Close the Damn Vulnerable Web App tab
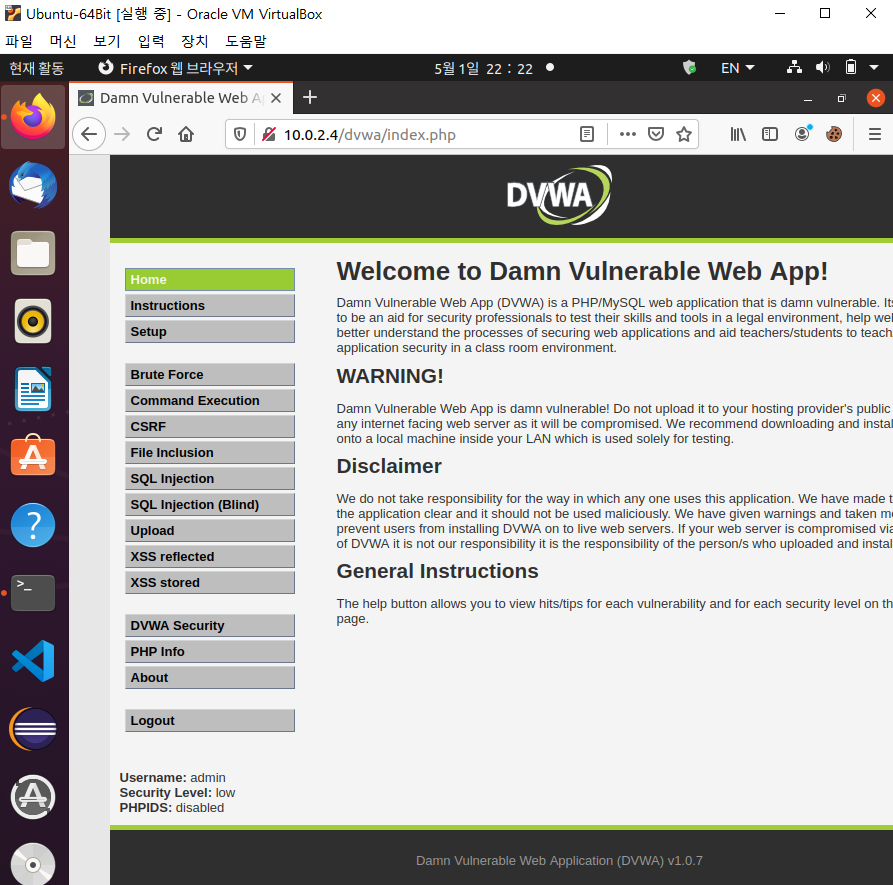Screen dimensions: 893x885 pos(276,98)
